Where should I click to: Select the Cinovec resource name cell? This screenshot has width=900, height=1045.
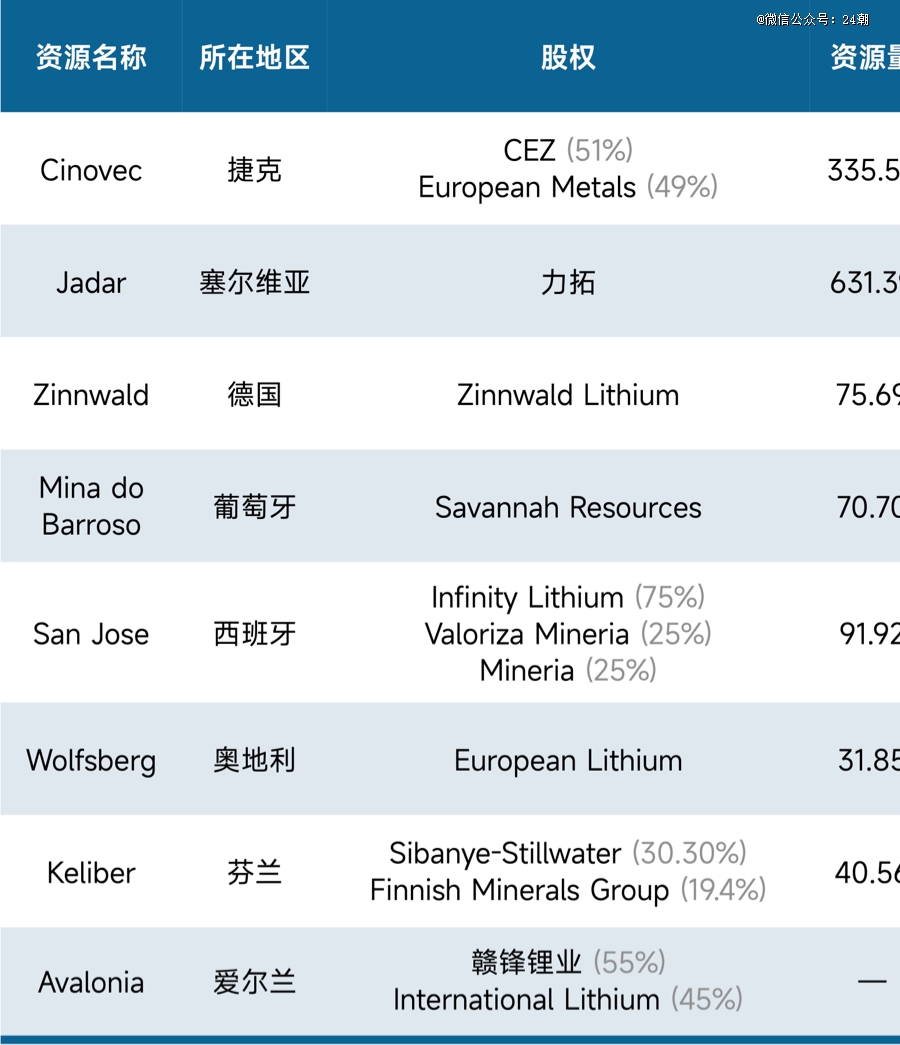91,170
